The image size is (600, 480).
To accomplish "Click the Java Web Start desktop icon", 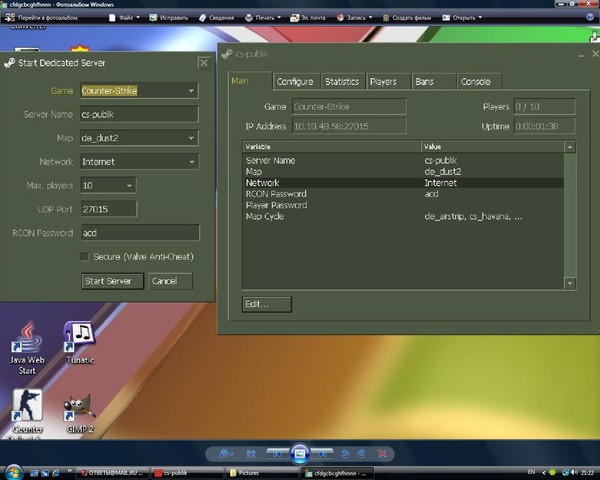I will click(x=27, y=347).
